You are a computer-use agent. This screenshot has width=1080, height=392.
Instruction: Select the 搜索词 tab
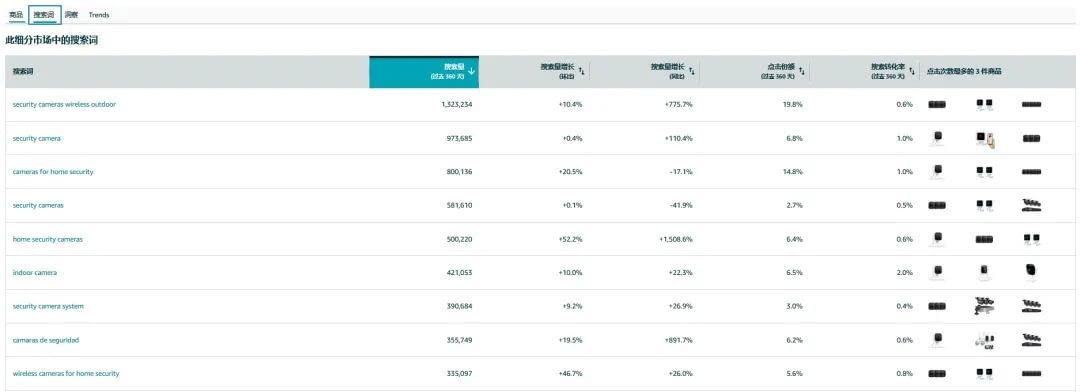click(45, 14)
